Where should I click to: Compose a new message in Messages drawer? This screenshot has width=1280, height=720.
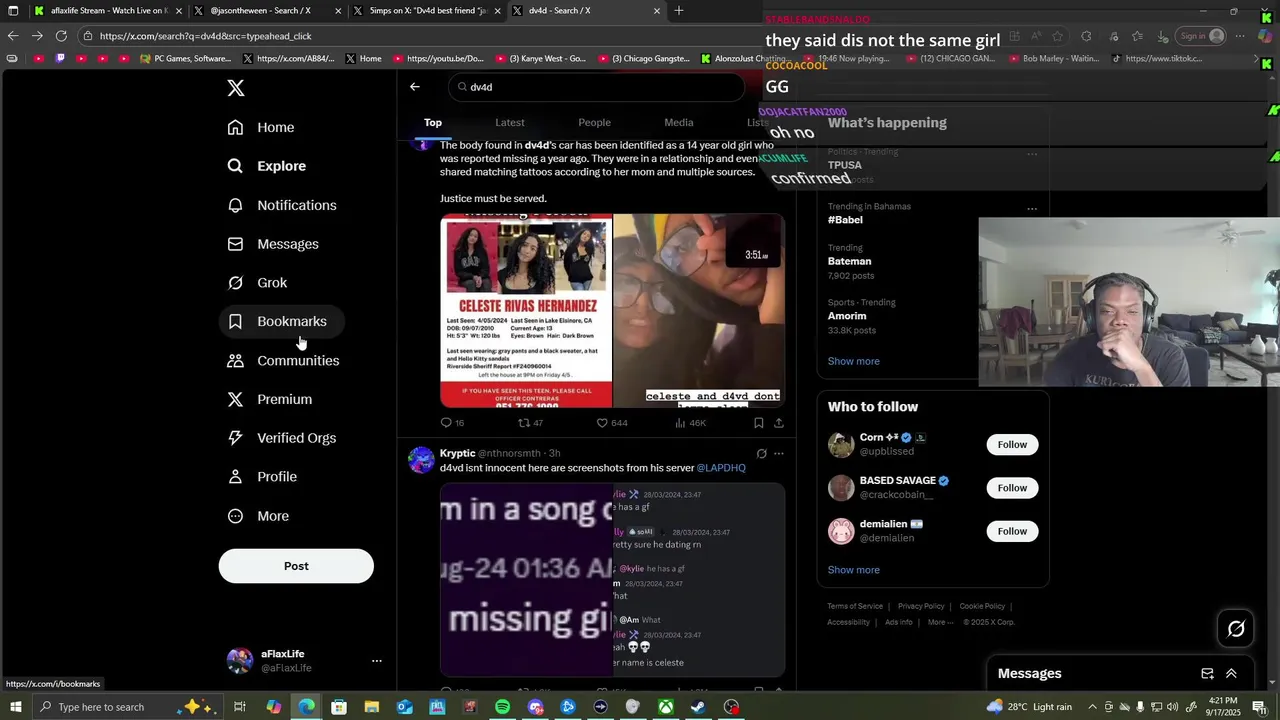1207,674
